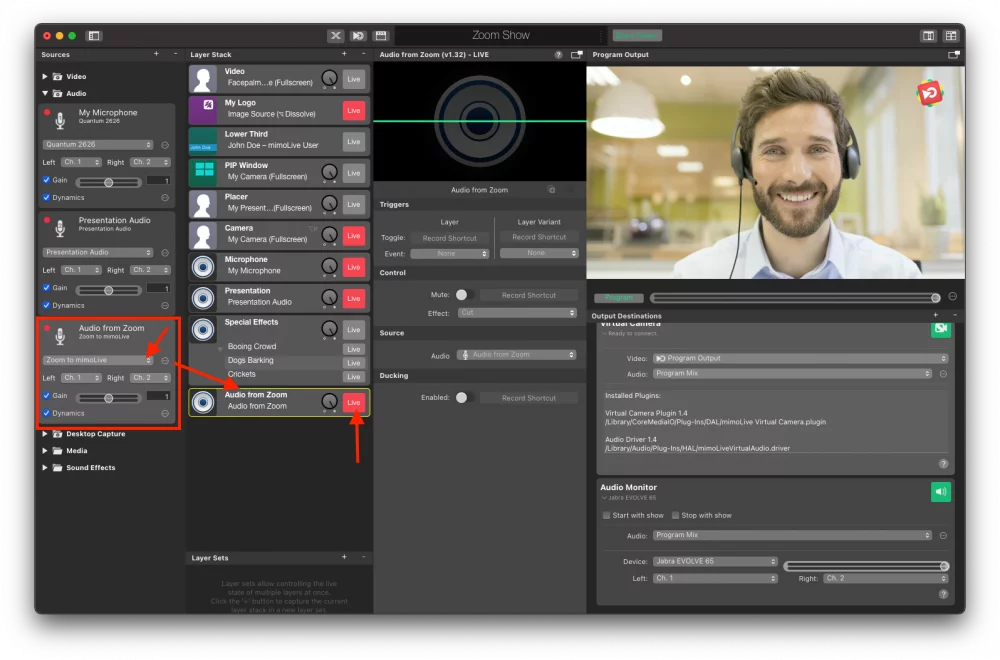Toggle the sidebar icon in the title bar
This screenshot has height=660, width=1000.
pyautogui.click(x=94, y=36)
